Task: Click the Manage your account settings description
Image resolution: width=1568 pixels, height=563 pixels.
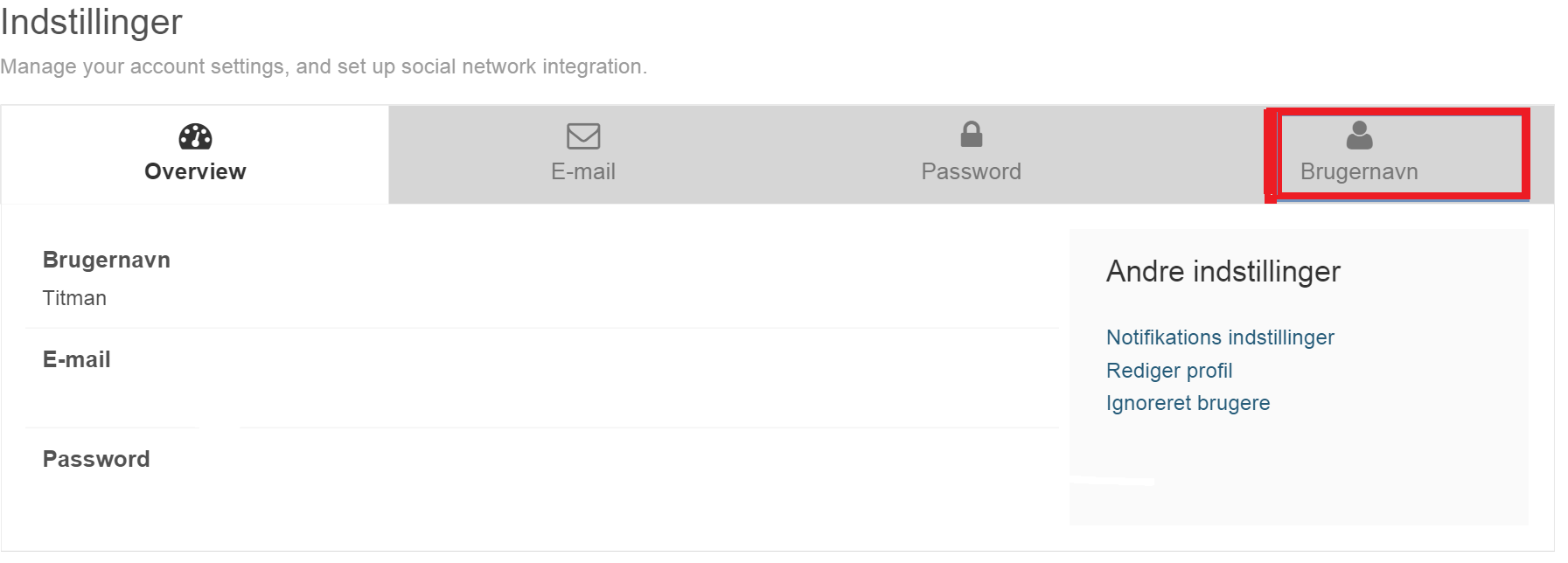Action: click(324, 66)
